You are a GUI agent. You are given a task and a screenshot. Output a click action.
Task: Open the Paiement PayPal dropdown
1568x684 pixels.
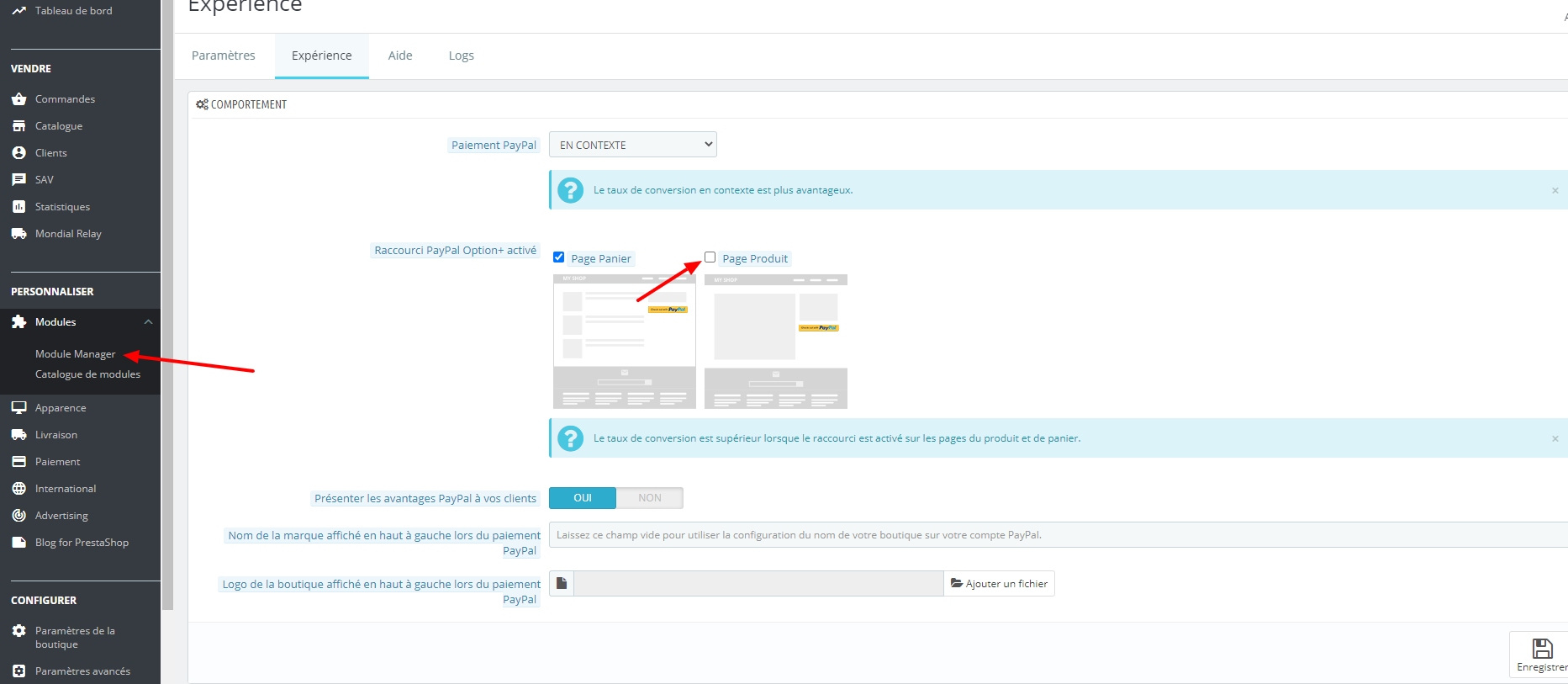[633, 145]
